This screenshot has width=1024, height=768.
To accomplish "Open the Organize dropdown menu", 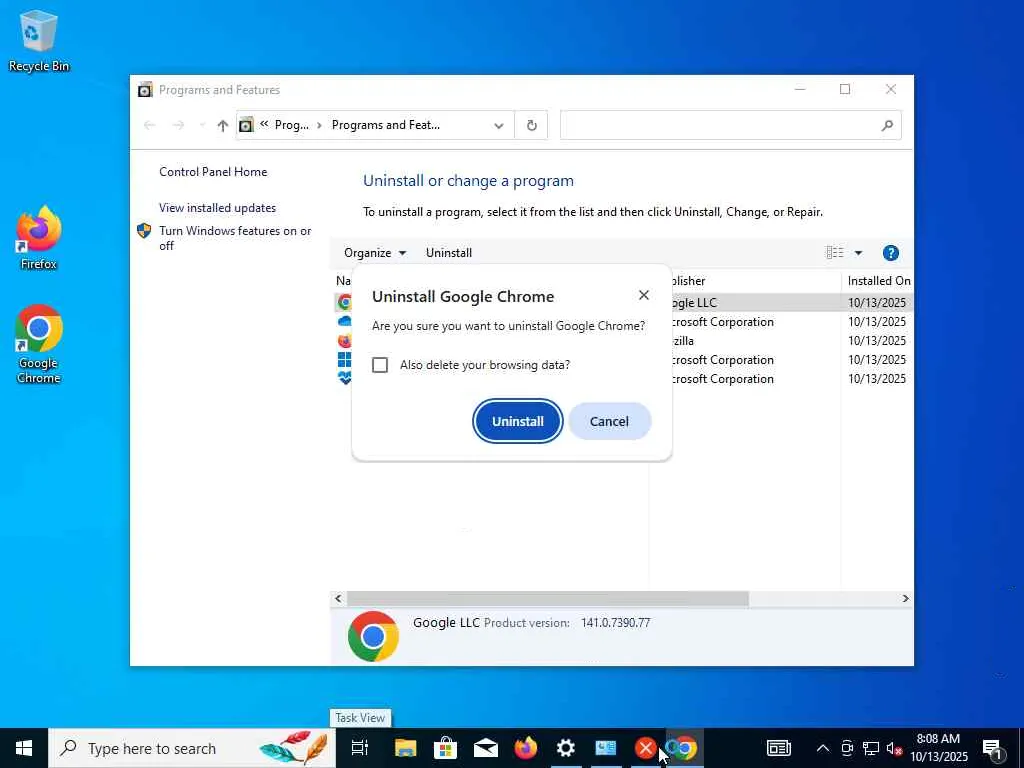I will pyautogui.click(x=375, y=253).
